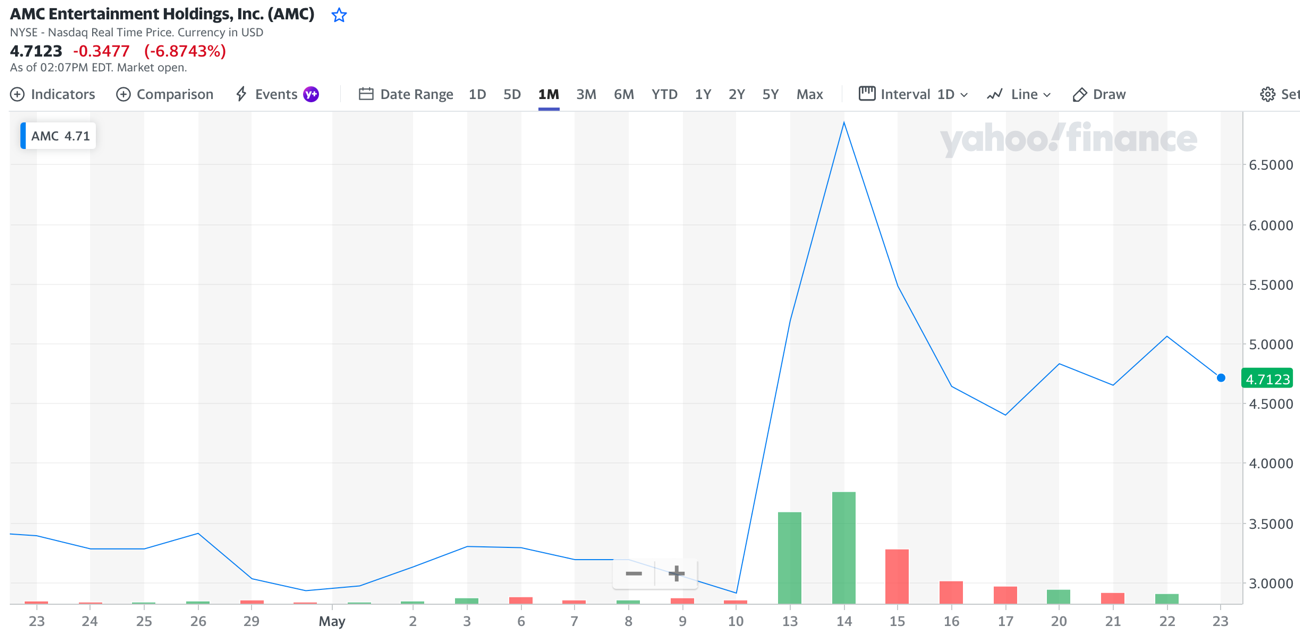Select the 1D range
The width and height of the screenshot is (1300, 639).
coord(477,94)
